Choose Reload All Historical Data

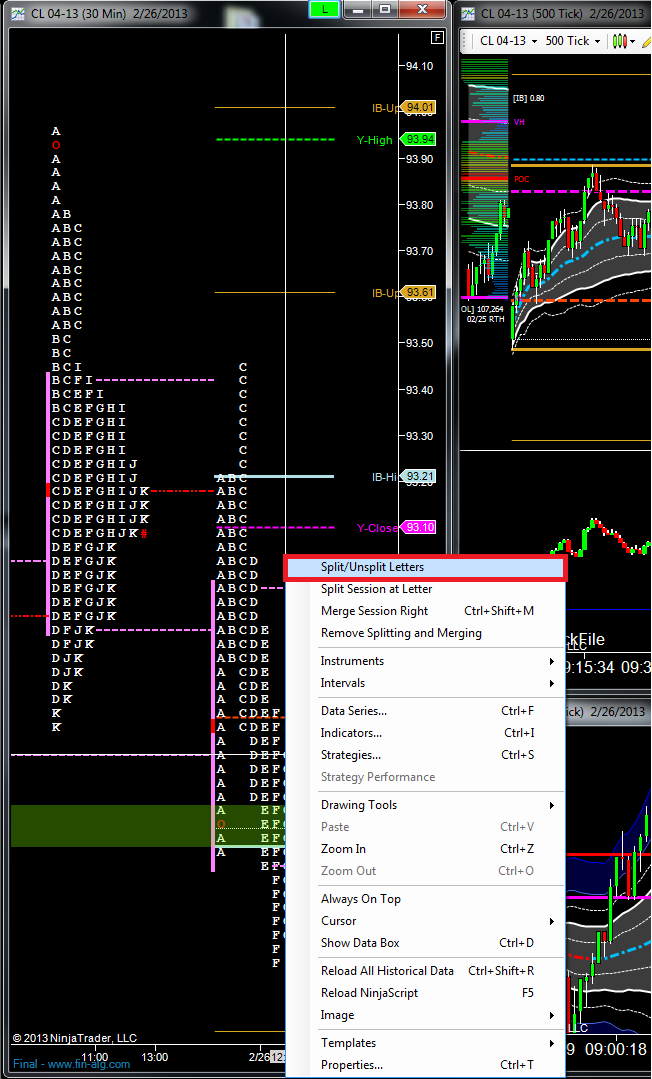(425, 971)
